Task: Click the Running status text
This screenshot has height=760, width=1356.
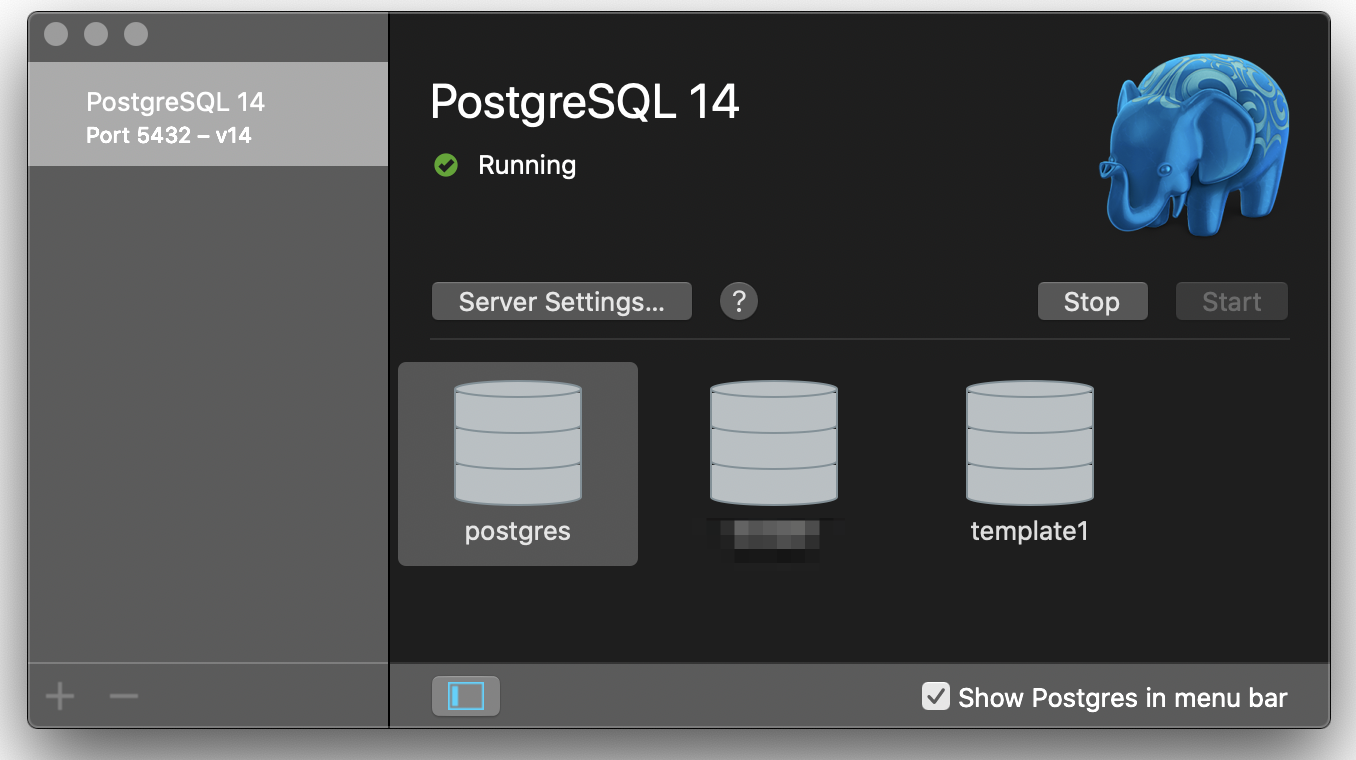Action: click(x=527, y=165)
